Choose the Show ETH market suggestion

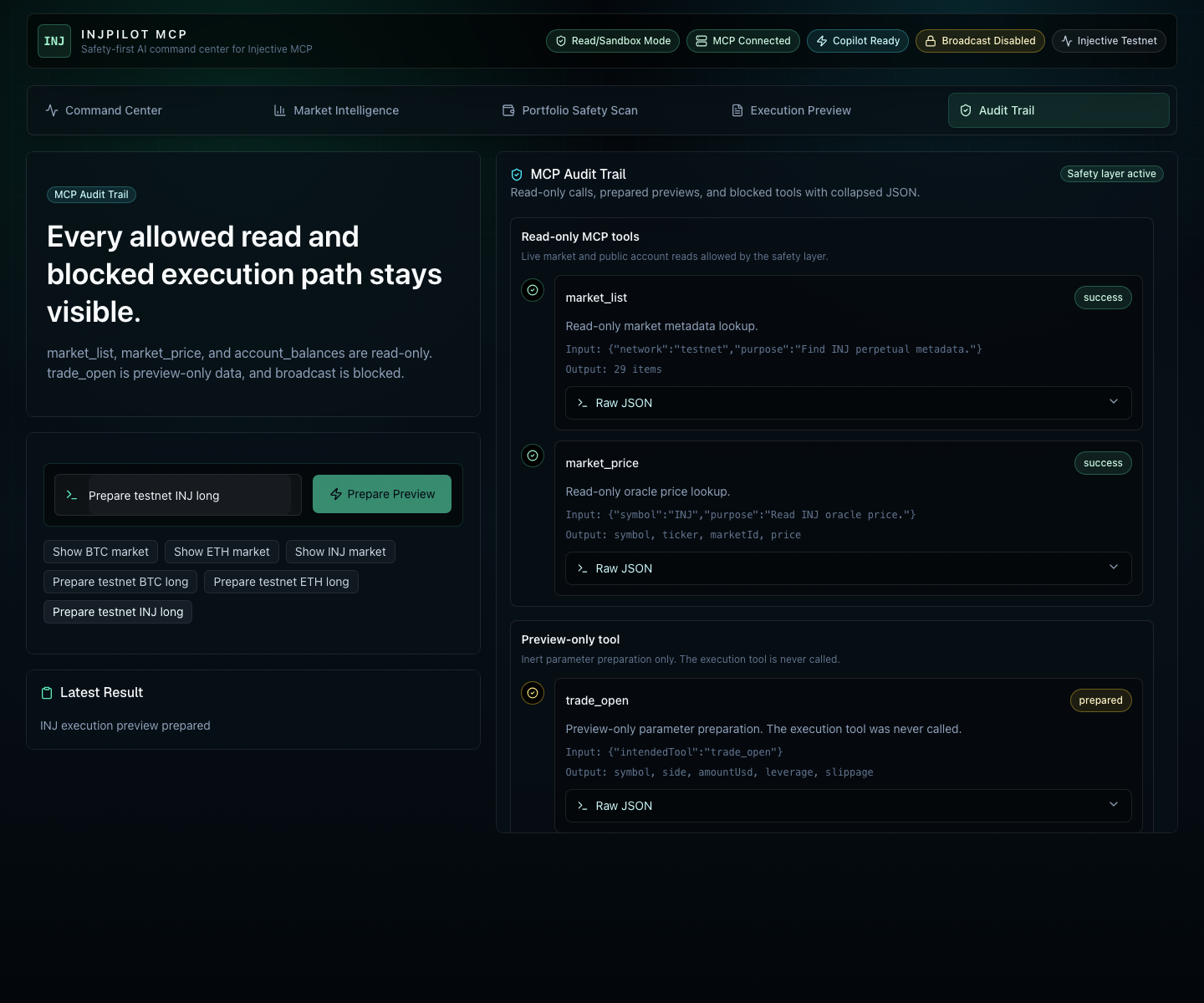(x=222, y=552)
